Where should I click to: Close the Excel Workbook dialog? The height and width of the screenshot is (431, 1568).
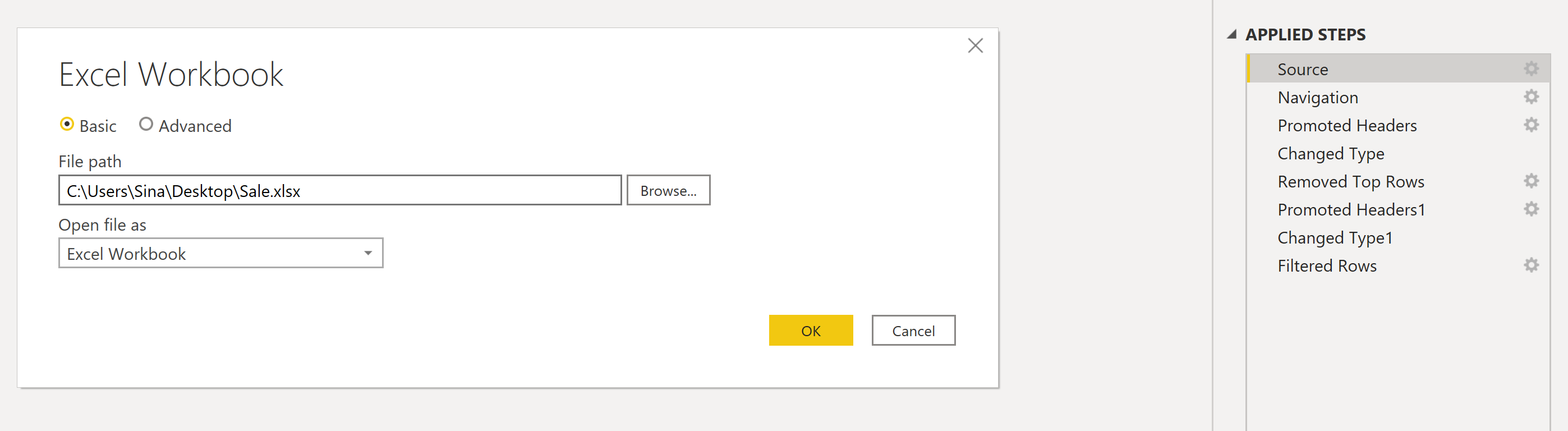pyautogui.click(x=975, y=45)
